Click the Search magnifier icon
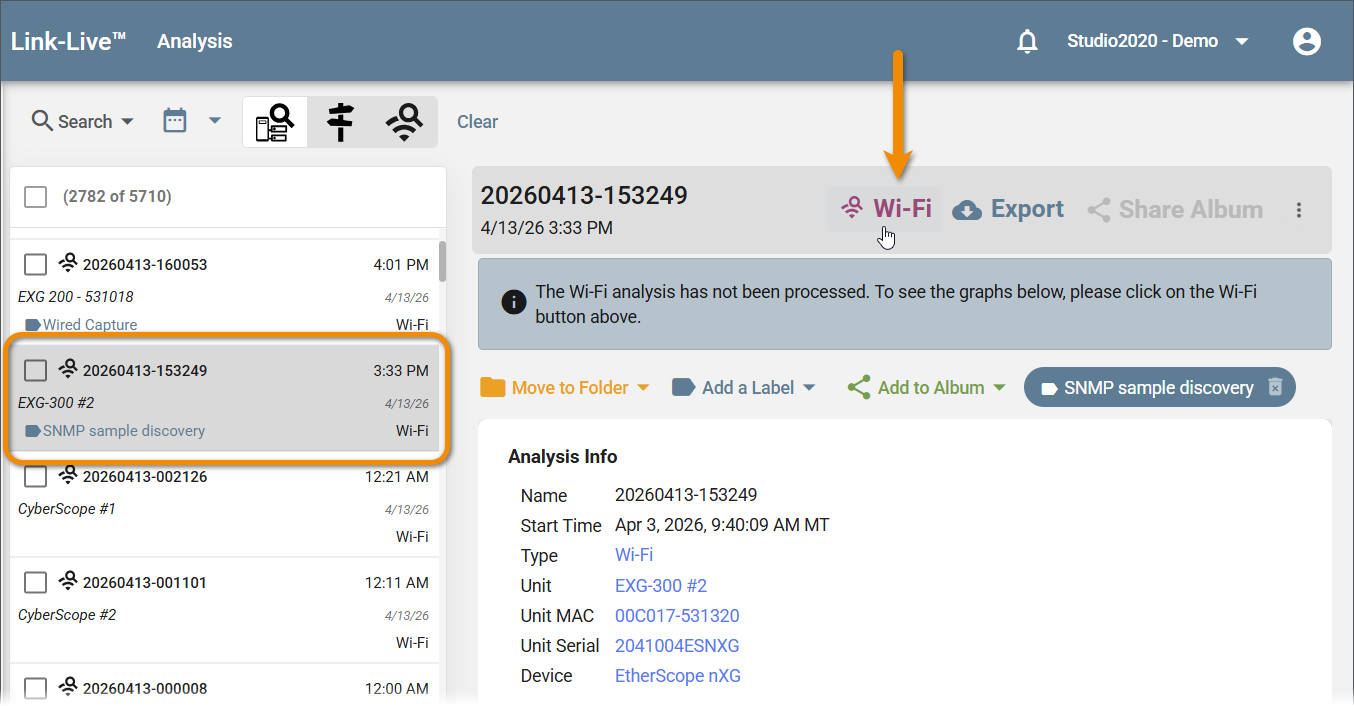This screenshot has height=706, width=1354. point(42,121)
